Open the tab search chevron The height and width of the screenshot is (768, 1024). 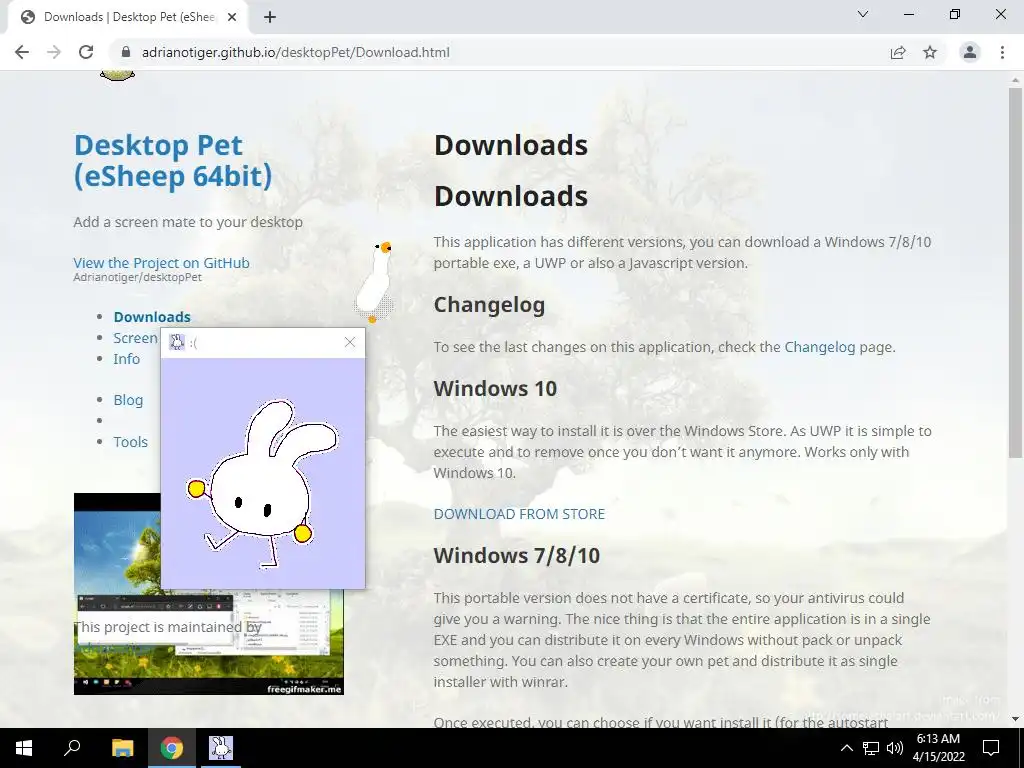863,14
